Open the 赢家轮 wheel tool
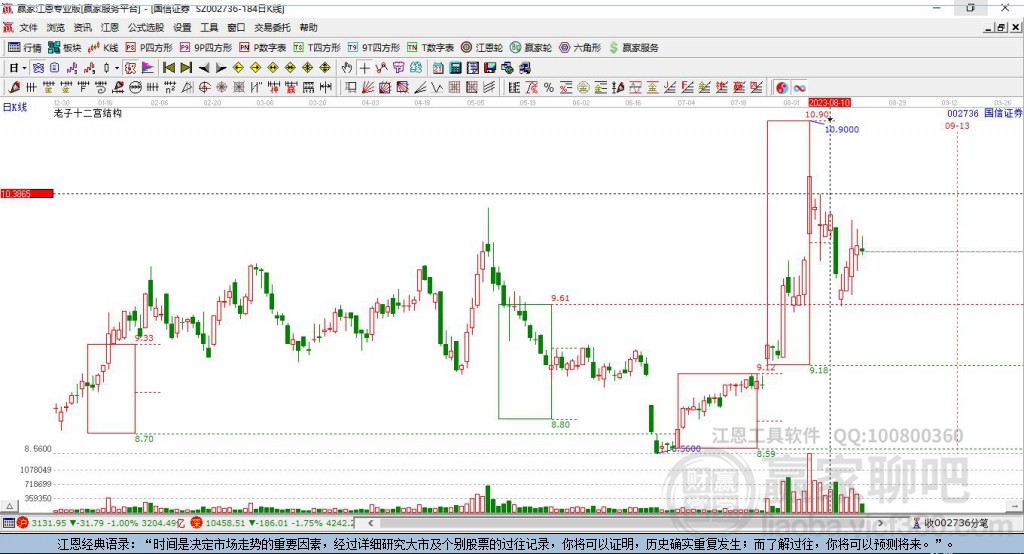Screen dimensions: 1024x554 (531, 48)
